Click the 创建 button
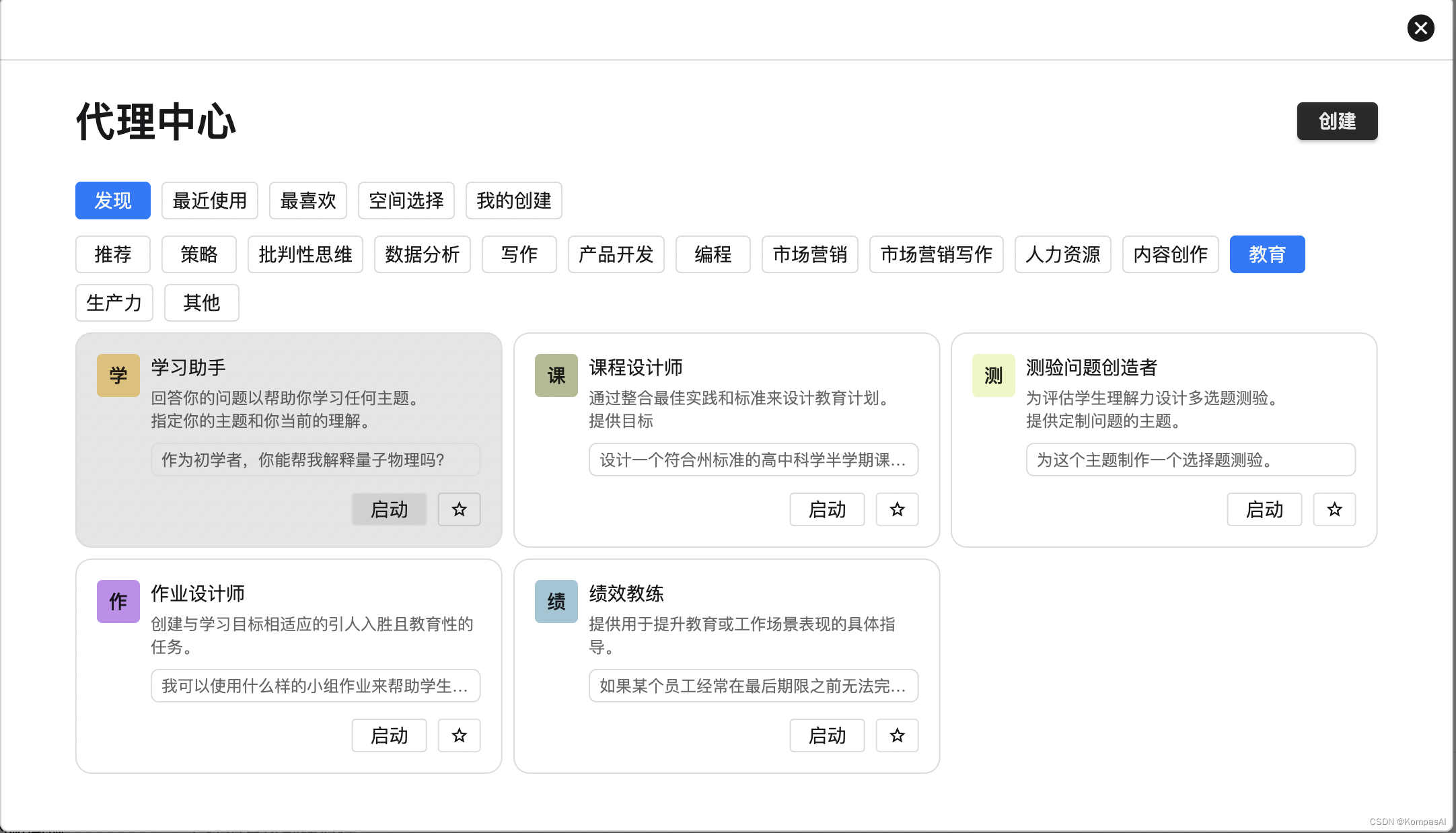This screenshot has width=1456, height=833. click(1338, 121)
